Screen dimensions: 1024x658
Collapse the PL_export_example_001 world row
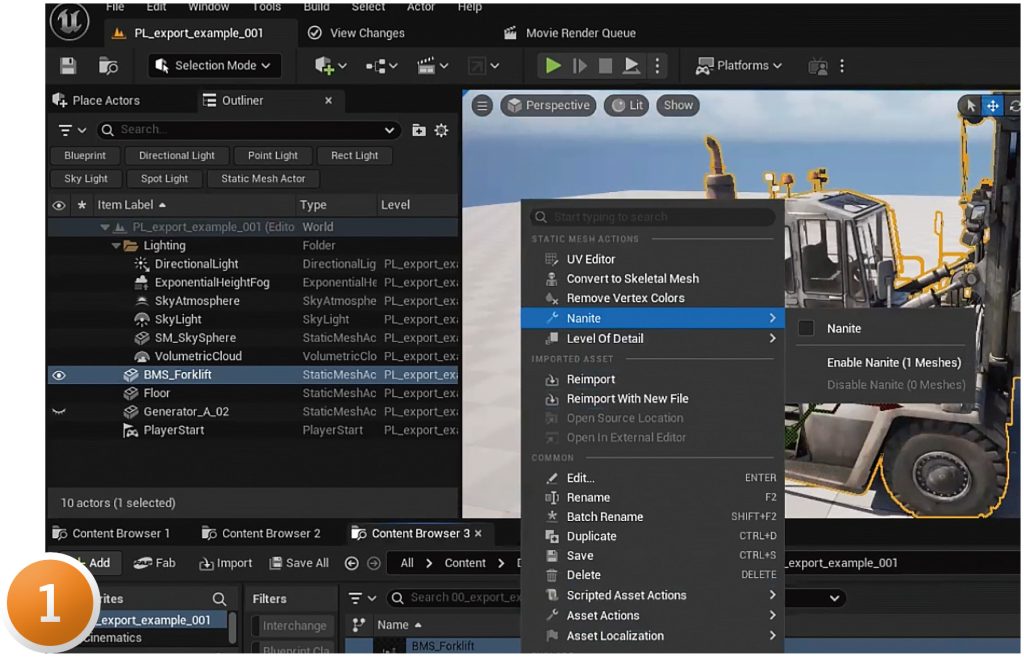(x=104, y=227)
